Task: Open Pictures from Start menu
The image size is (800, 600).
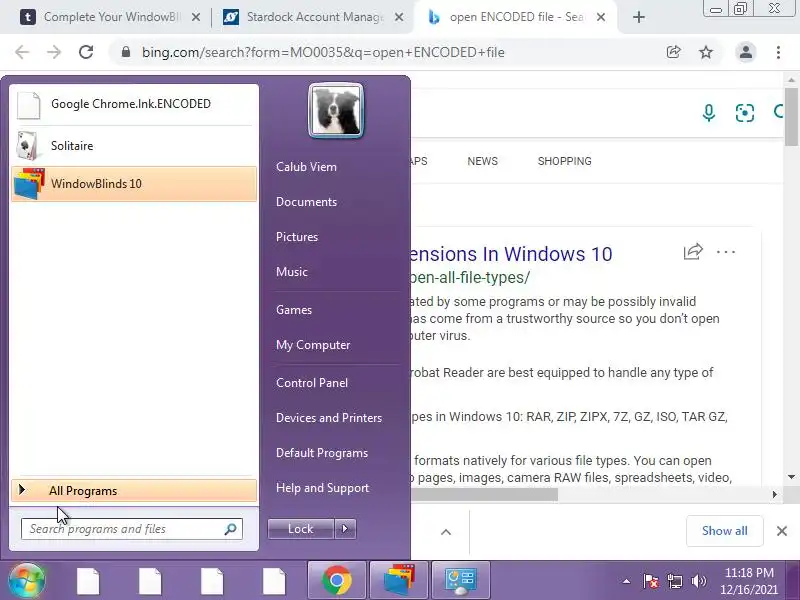Action: pos(297,237)
